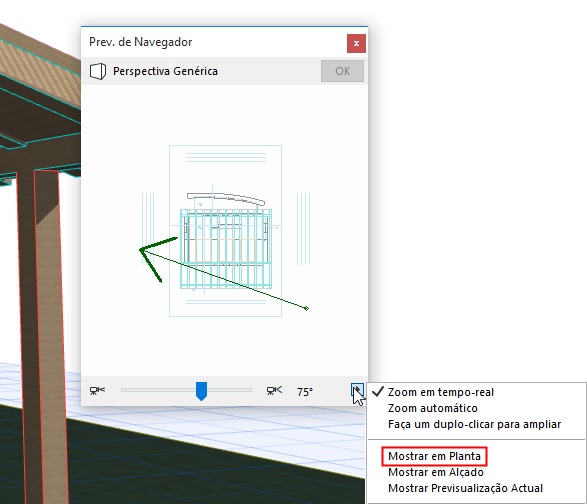Click the blue view cone slider handle
Viewport: 587px width, 504px height.
[x=201, y=391]
